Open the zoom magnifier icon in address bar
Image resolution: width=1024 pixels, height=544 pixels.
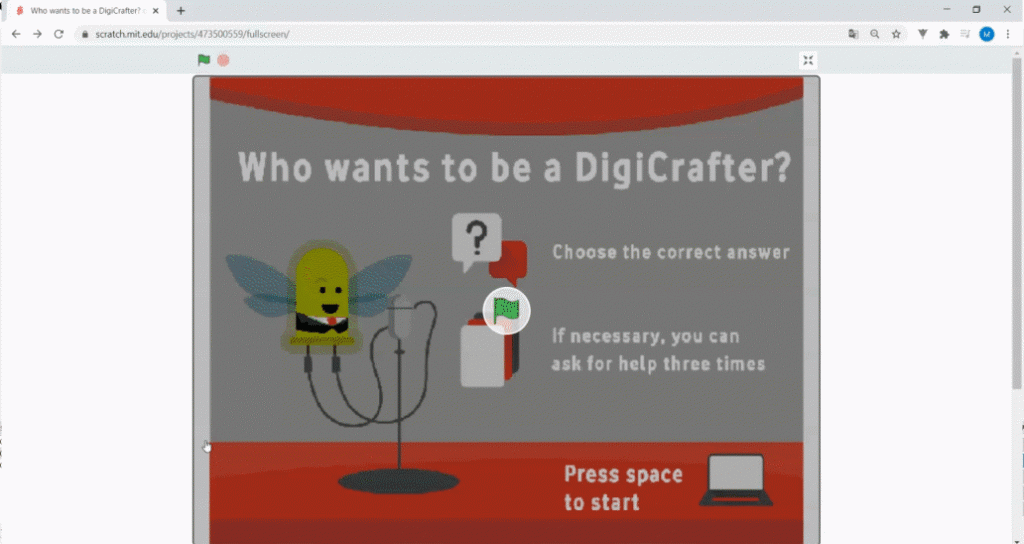874,34
